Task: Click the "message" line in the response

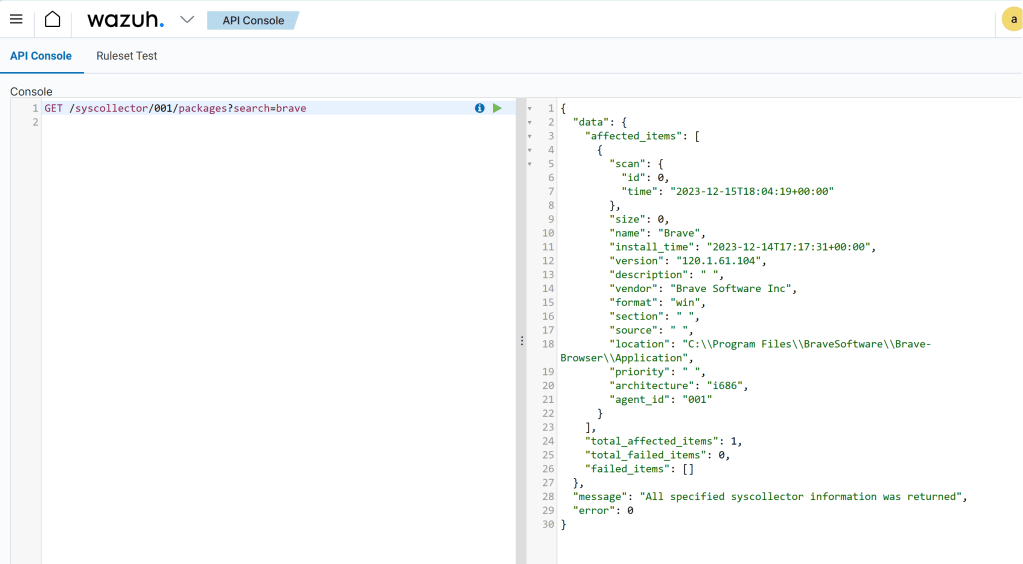Action: tap(770, 497)
